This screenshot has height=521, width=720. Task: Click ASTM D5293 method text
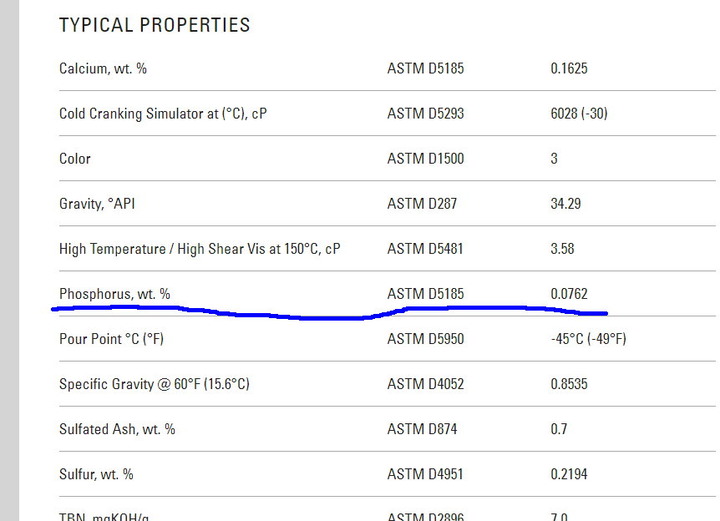pyautogui.click(x=425, y=114)
